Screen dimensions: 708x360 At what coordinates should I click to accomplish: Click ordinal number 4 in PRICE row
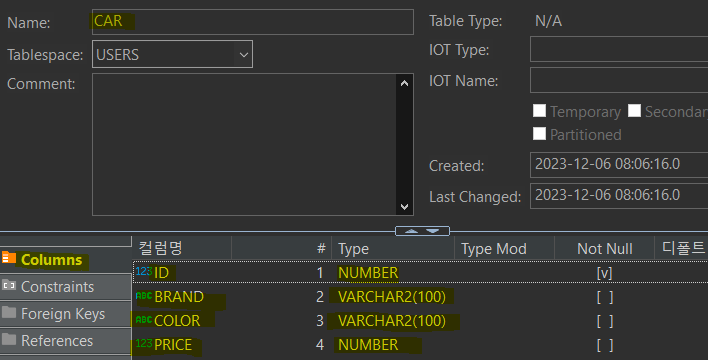[320, 345]
